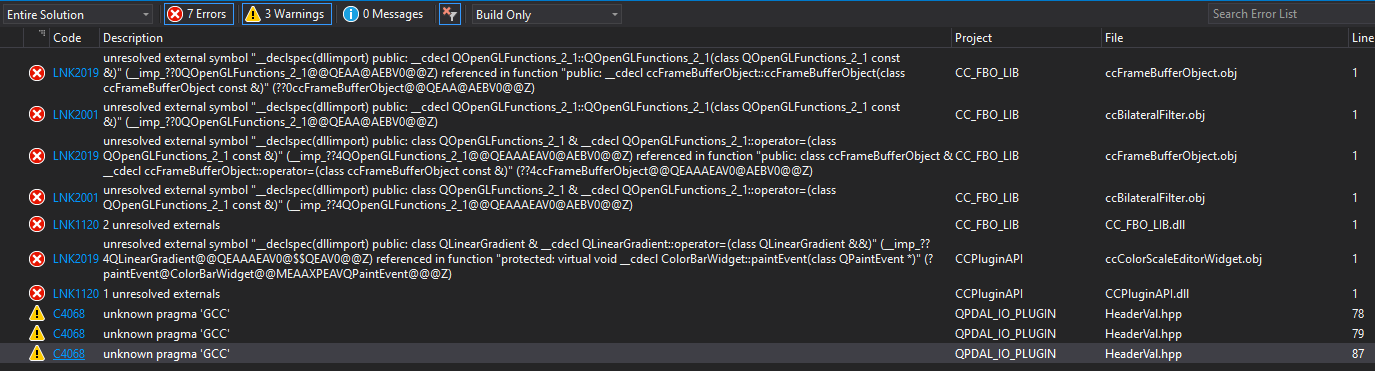Screen dimensions: 1375x371
Task: Select file cell CC_FBO_LIB.dll
Action: pos(1146,225)
